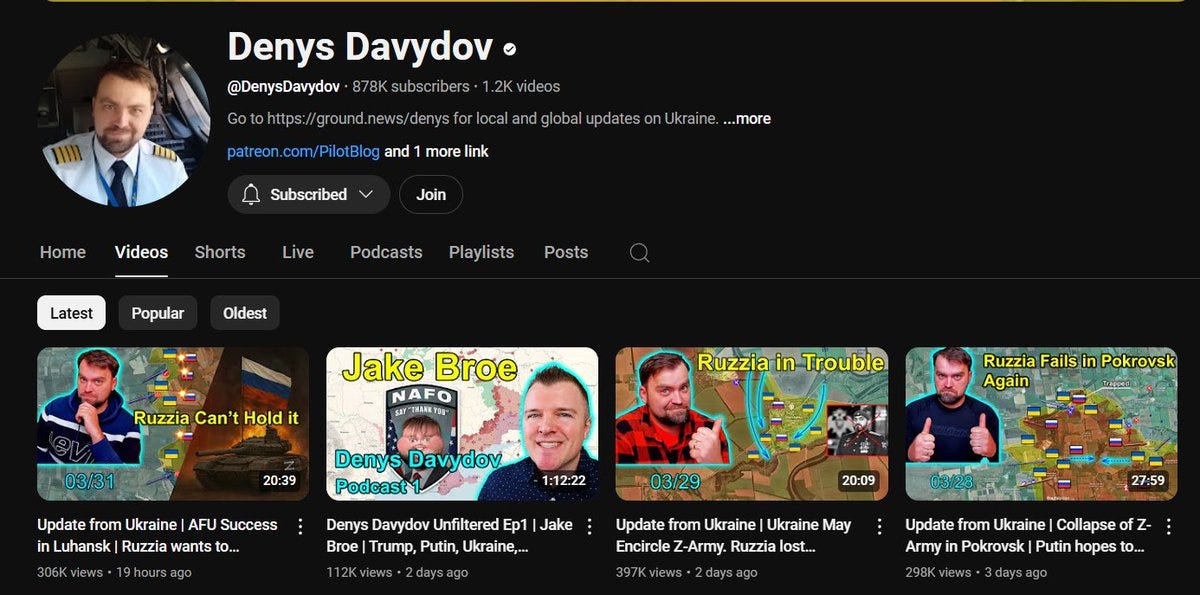
Task: Select the Videos tab
Action: [141, 252]
